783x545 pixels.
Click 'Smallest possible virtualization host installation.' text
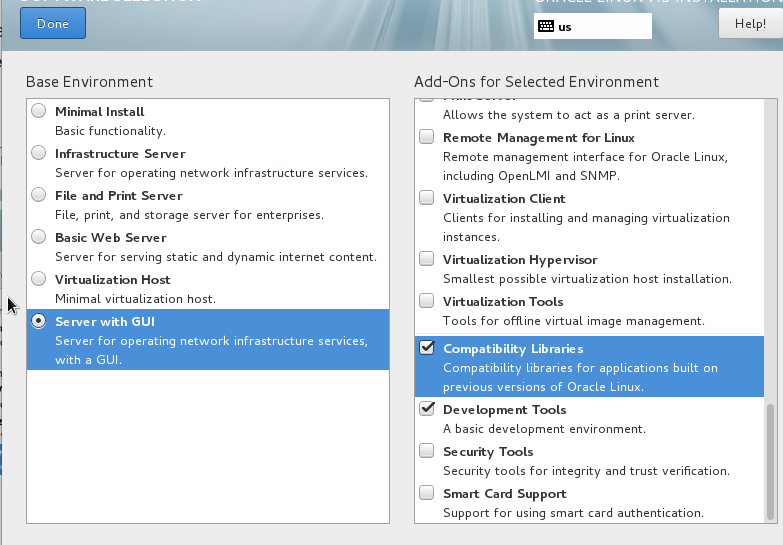pos(587,279)
